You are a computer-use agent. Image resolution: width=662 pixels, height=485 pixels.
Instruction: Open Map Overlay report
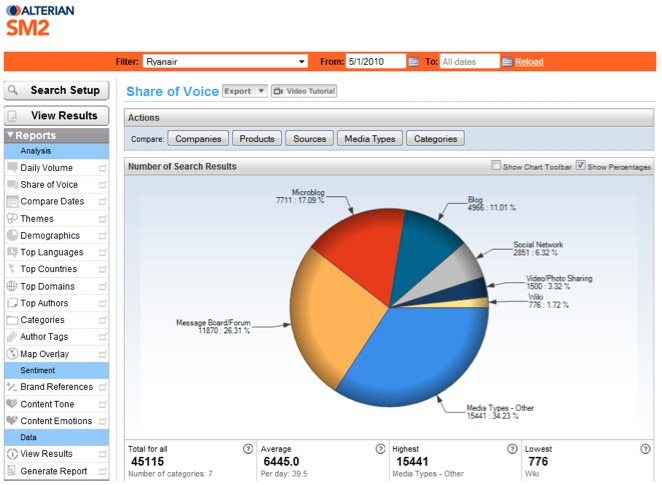click(44, 354)
